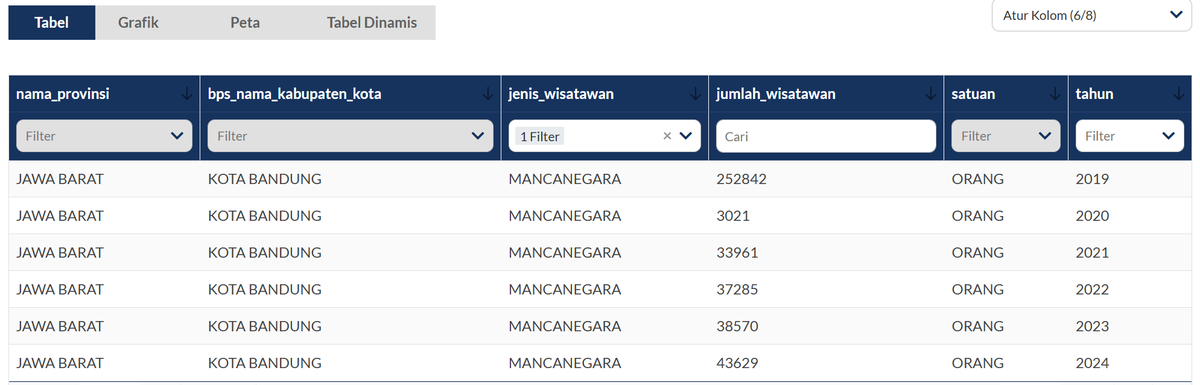The width and height of the screenshot is (1200, 385).
Task: Click ORANG in the 2024 row
Action: coord(977,363)
